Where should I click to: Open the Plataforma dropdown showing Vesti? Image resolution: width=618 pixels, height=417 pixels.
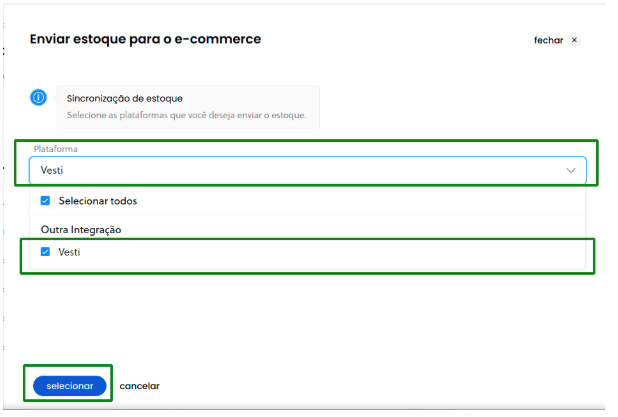(307, 170)
